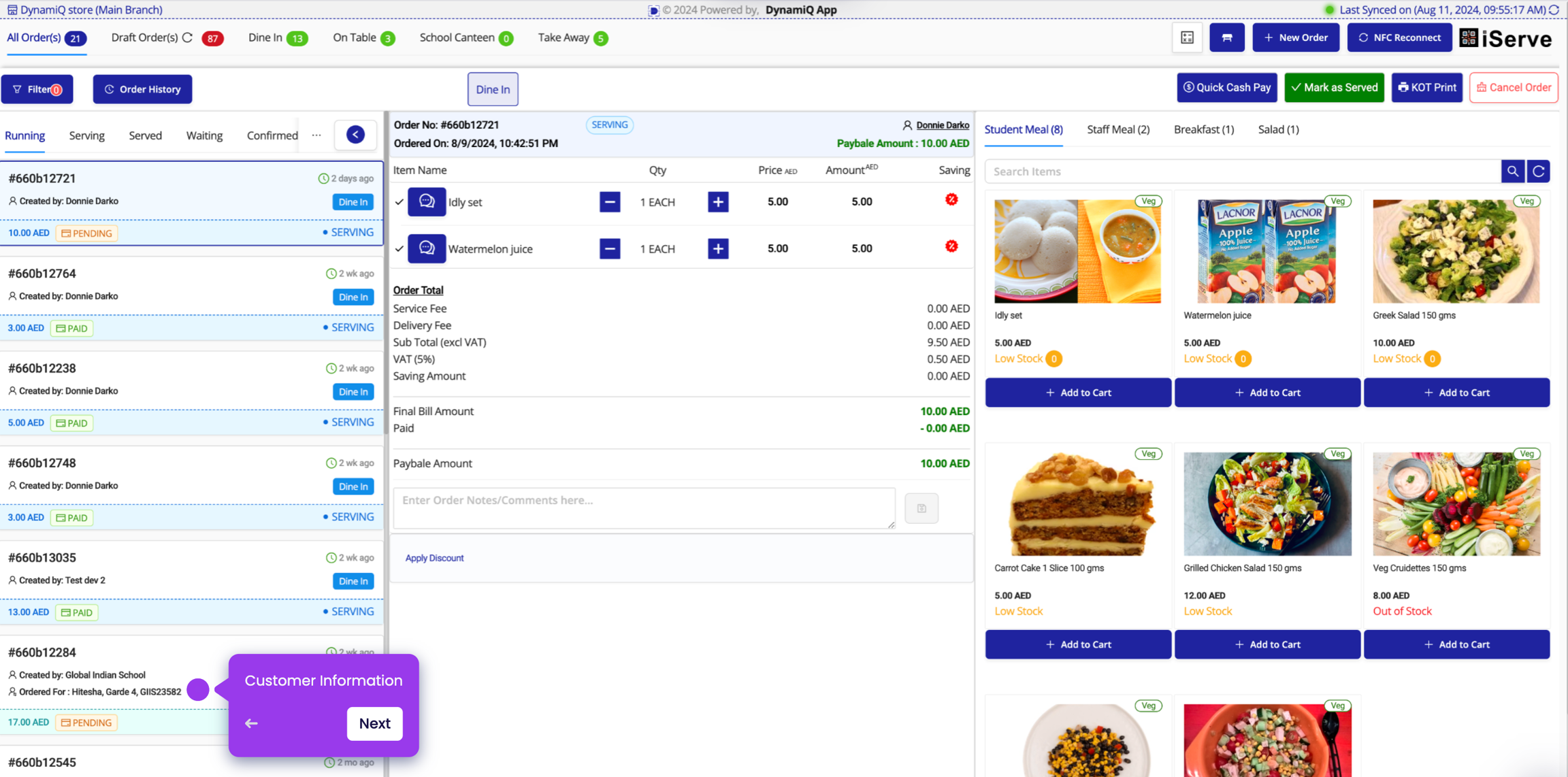
Task: Toggle the checkmark beside Idly set
Action: [x=399, y=202]
